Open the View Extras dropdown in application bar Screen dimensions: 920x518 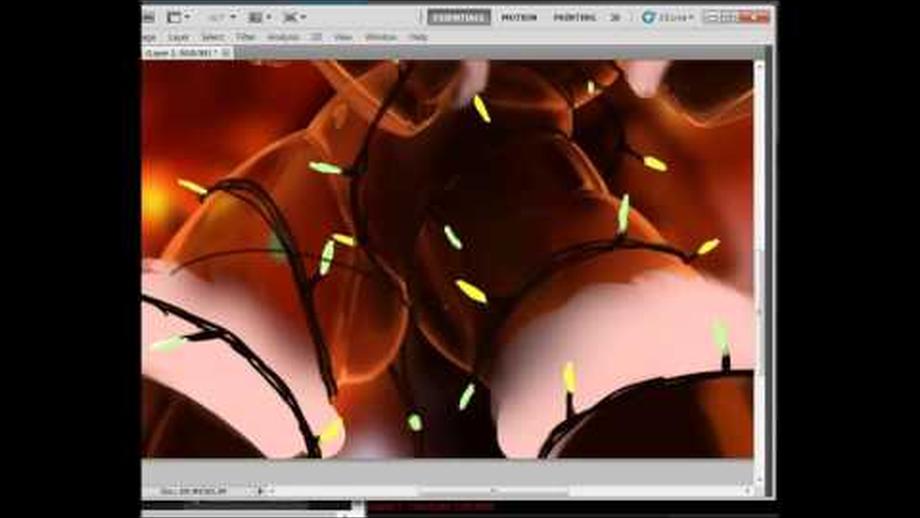pos(178,18)
